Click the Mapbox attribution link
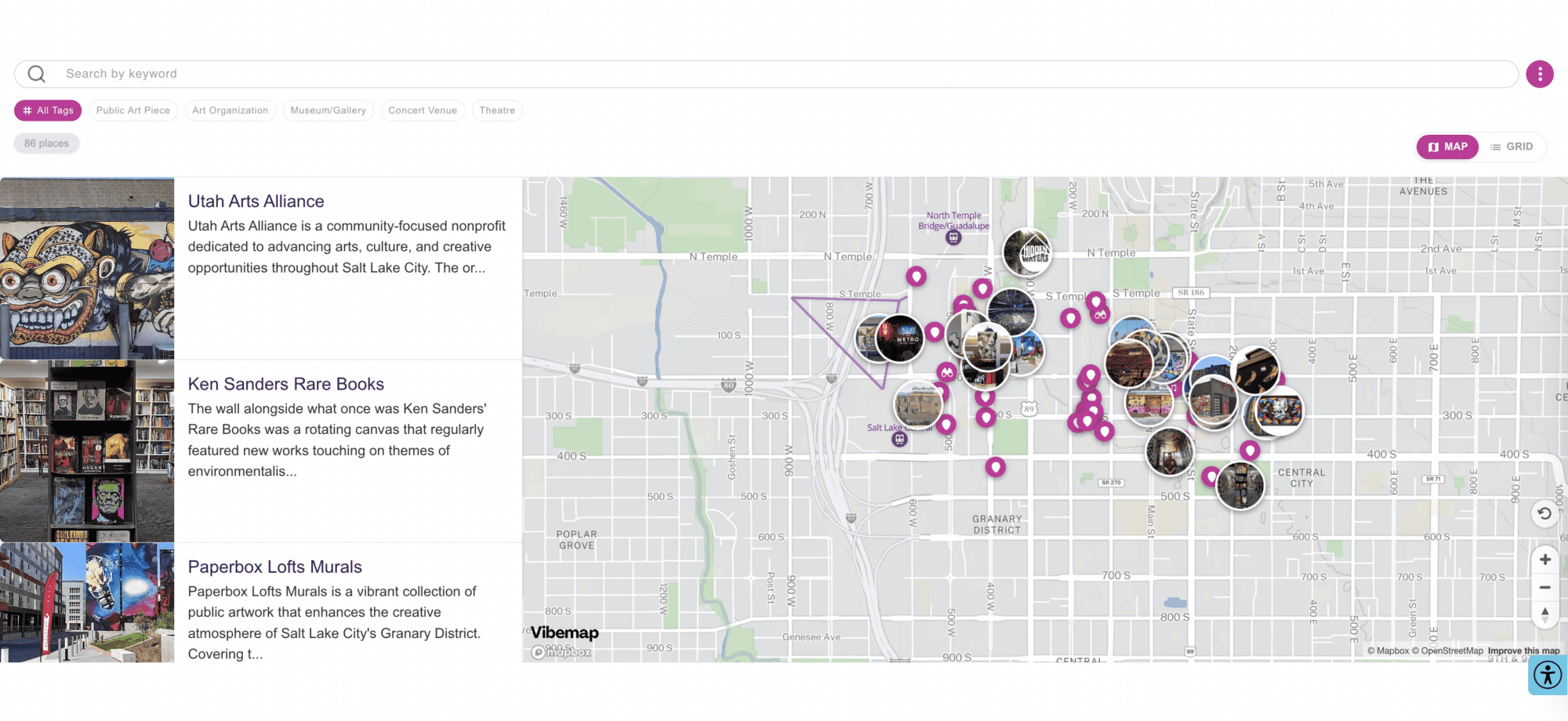The image size is (1568, 721). [1388, 651]
